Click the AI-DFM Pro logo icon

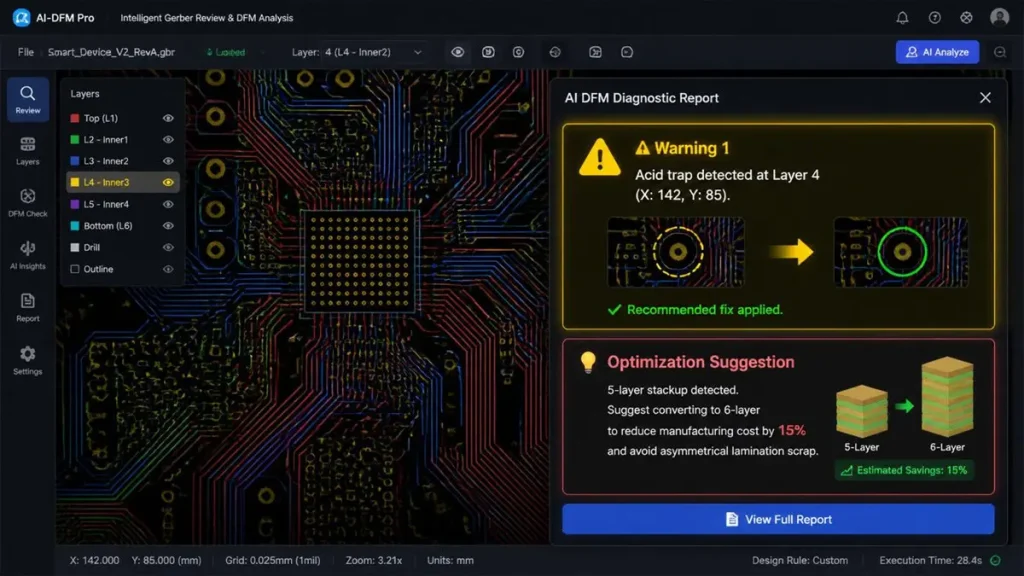click(21, 18)
